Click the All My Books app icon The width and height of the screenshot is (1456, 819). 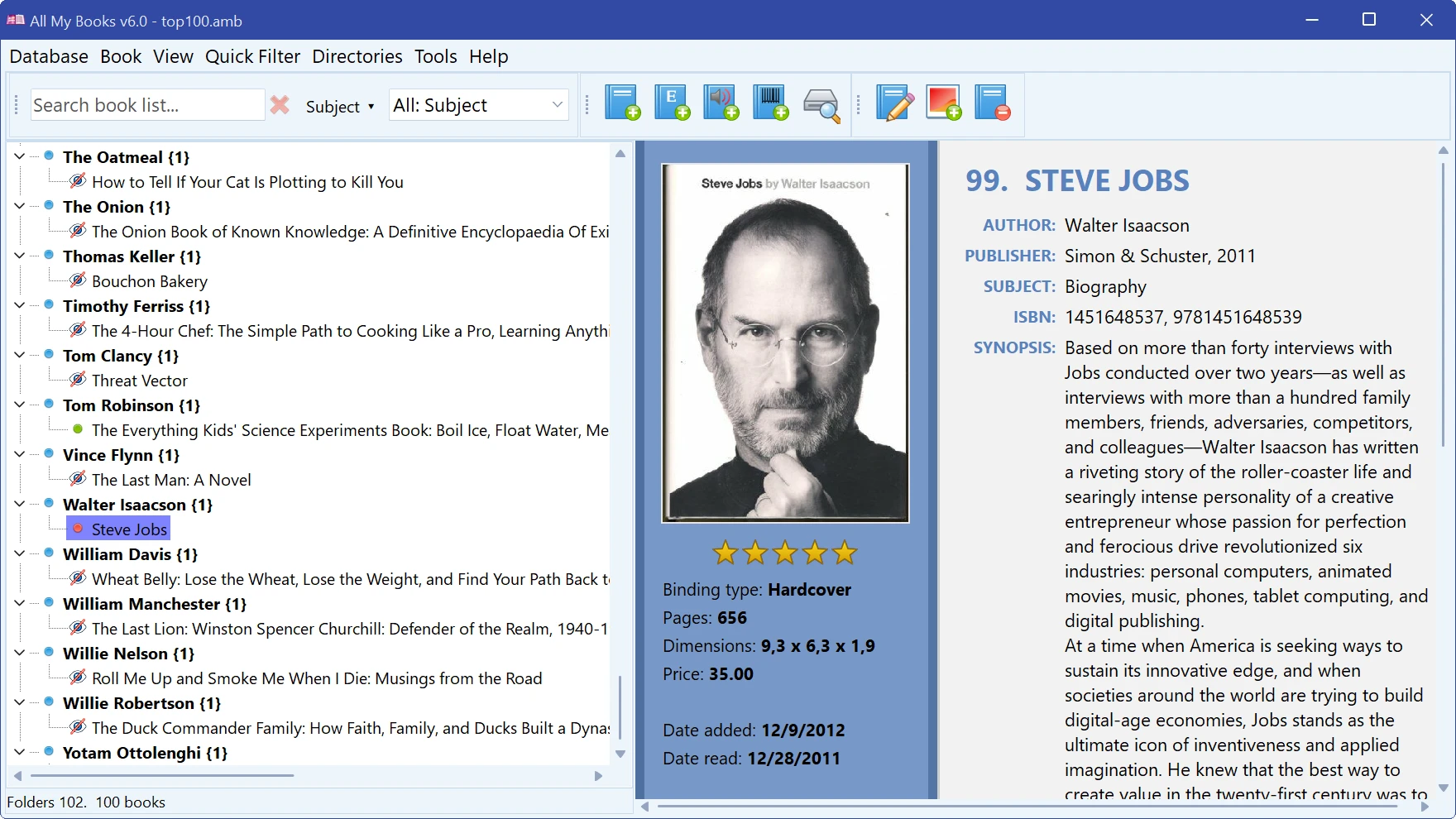16,20
